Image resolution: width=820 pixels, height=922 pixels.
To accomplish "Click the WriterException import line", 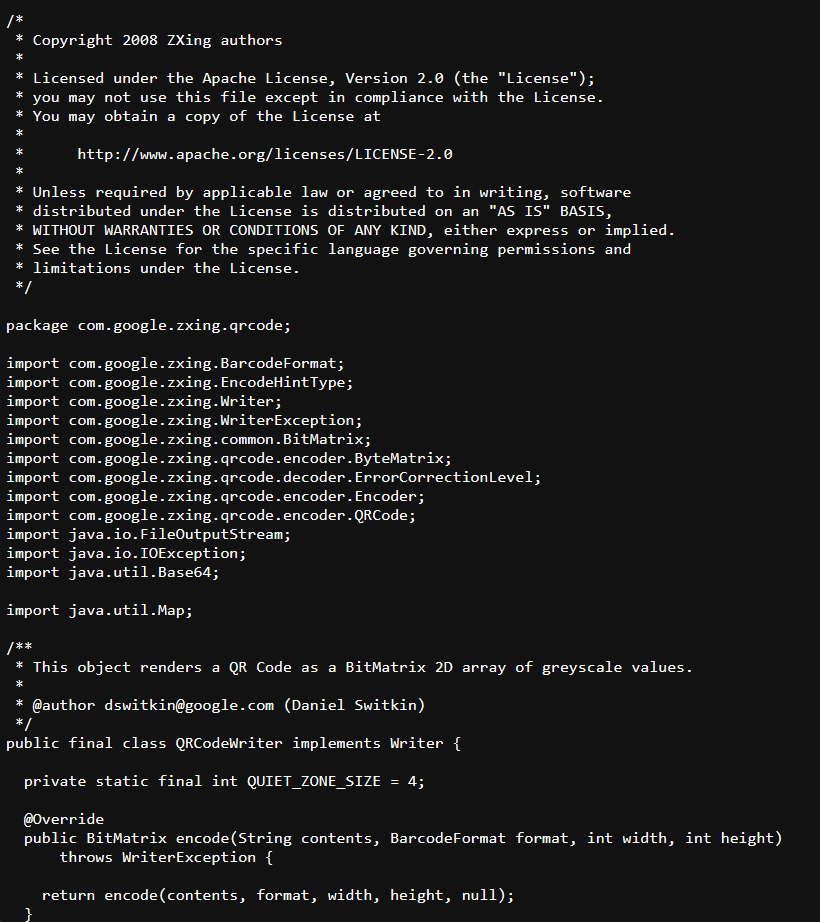I will [x=184, y=420].
